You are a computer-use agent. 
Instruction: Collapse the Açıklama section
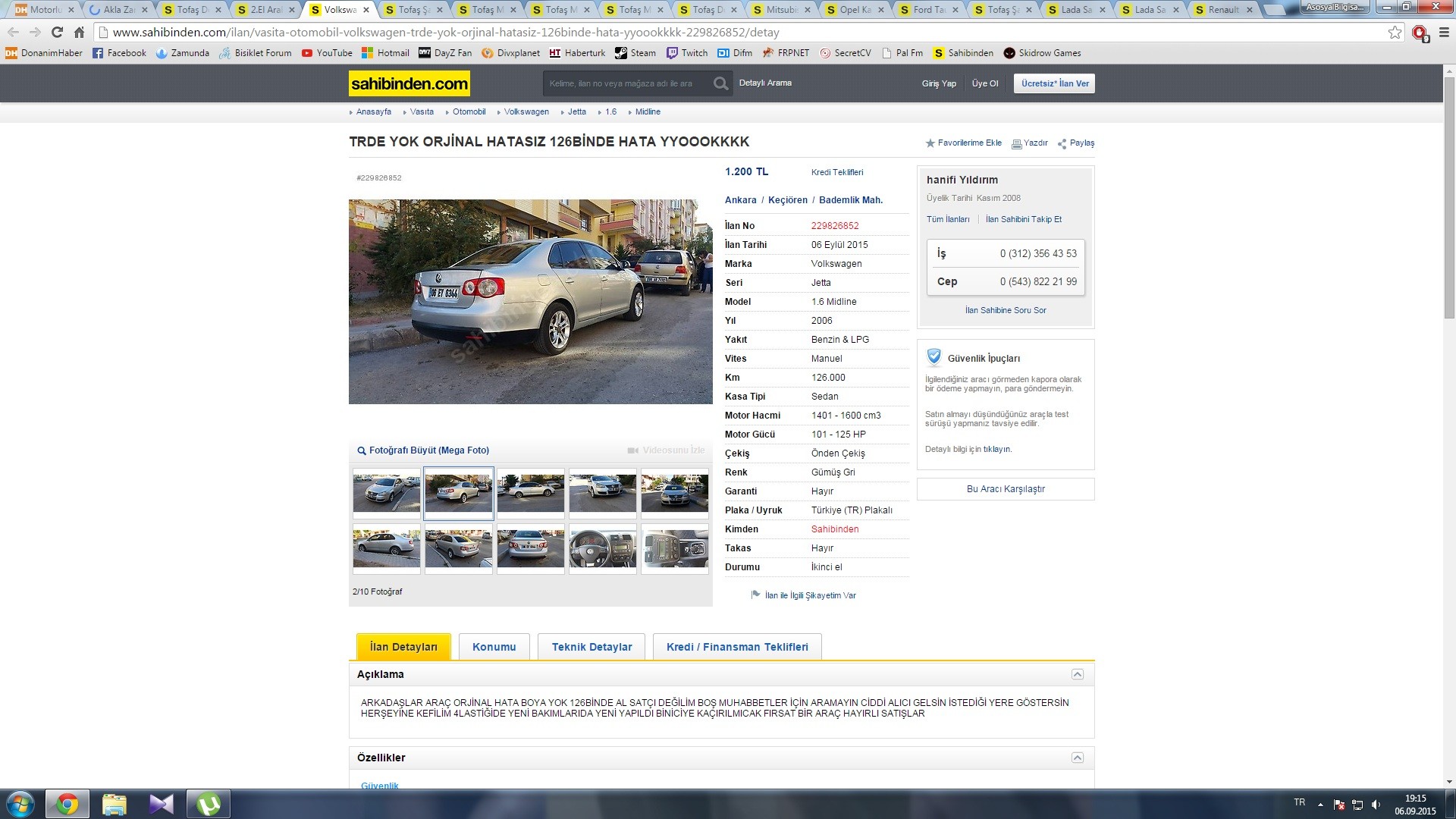(1077, 674)
